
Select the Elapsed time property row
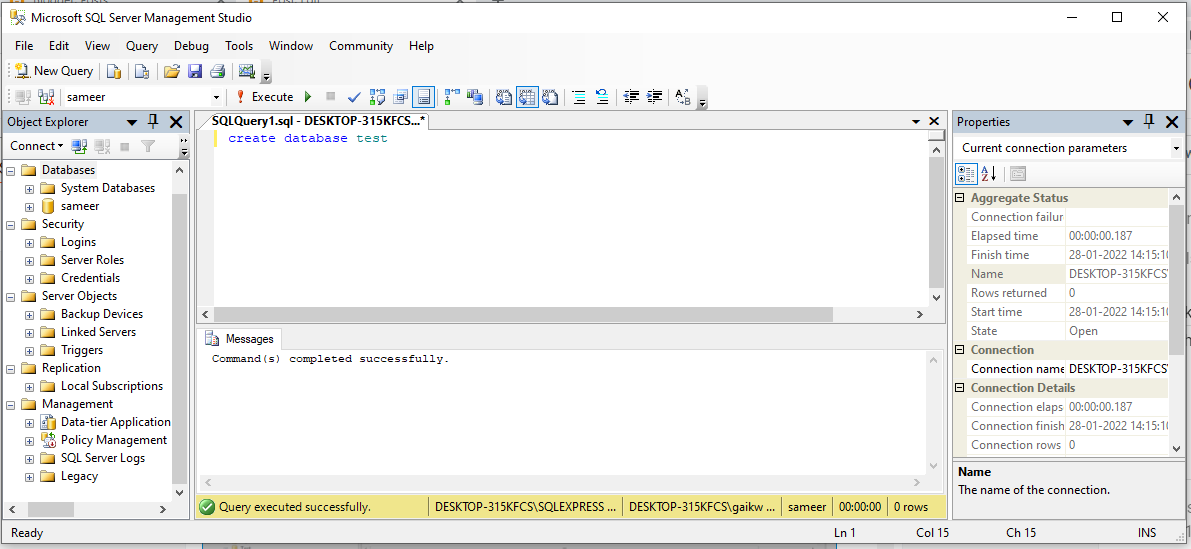tap(1061, 236)
